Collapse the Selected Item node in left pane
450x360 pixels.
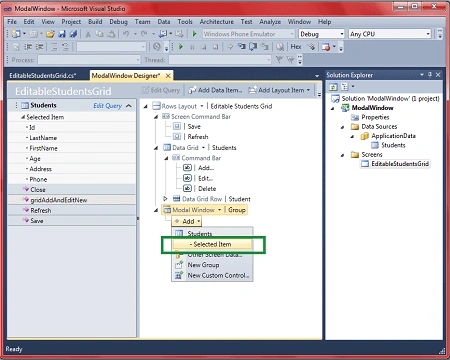(23, 117)
